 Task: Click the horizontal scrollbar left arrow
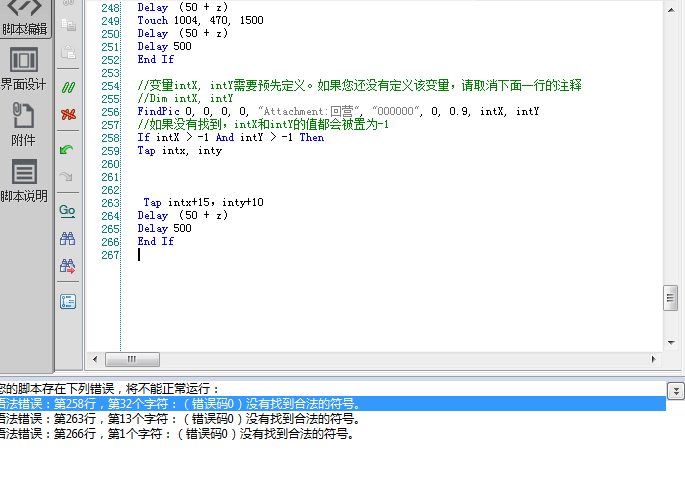tap(96, 359)
